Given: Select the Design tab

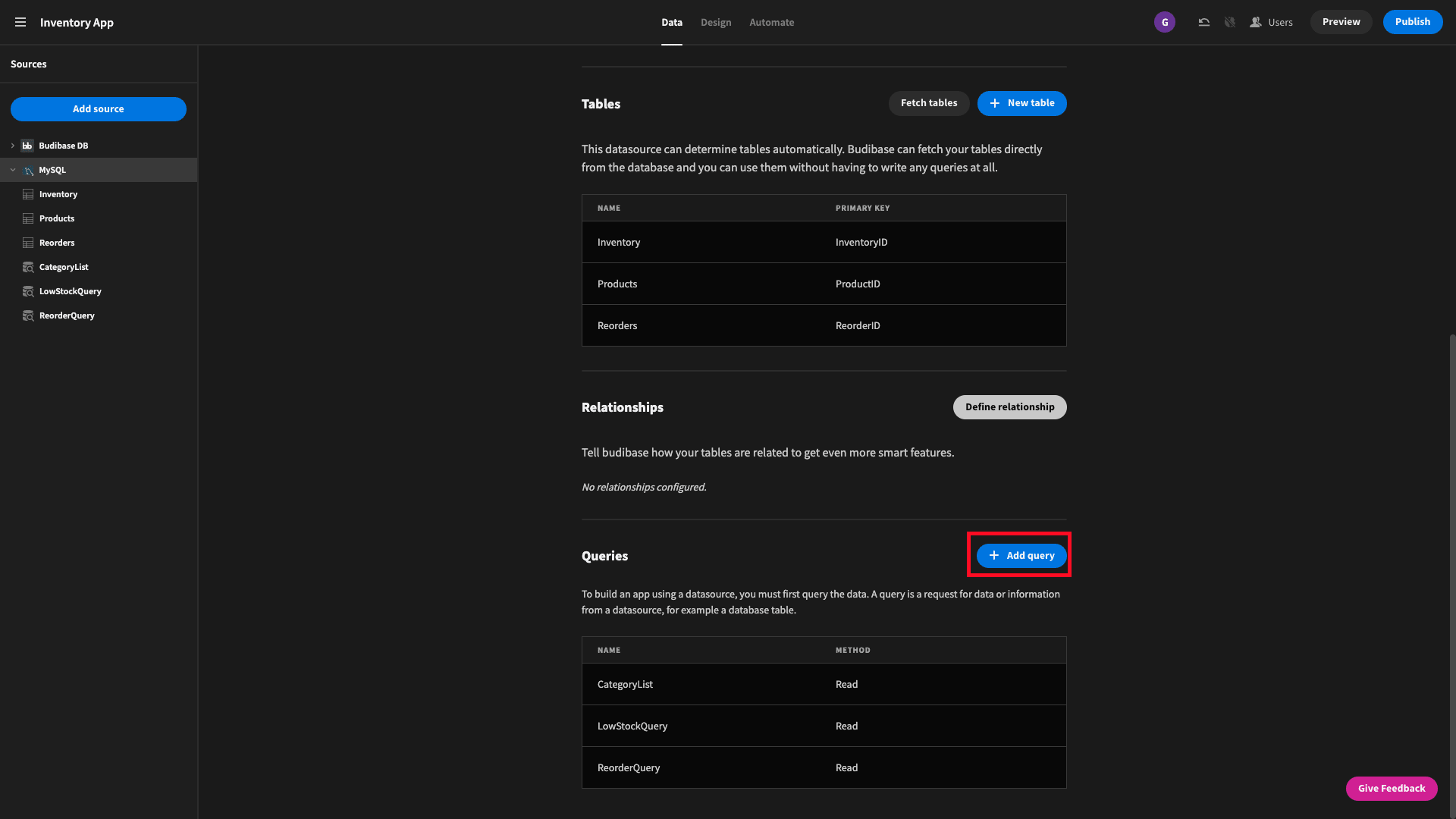Looking at the screenshot, I should click(x=715, y=22).
